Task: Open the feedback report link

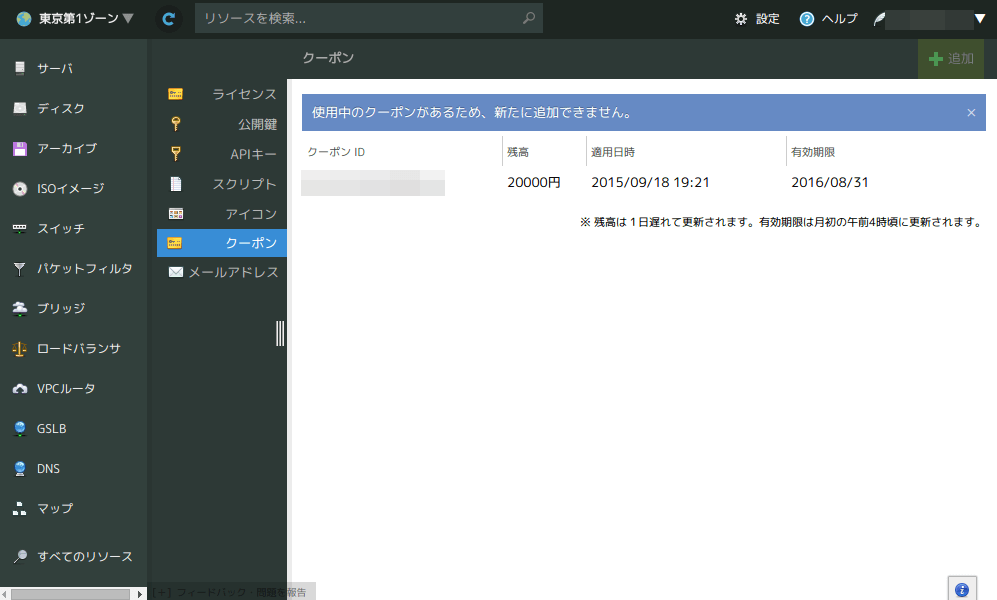Action: (230, 592)
